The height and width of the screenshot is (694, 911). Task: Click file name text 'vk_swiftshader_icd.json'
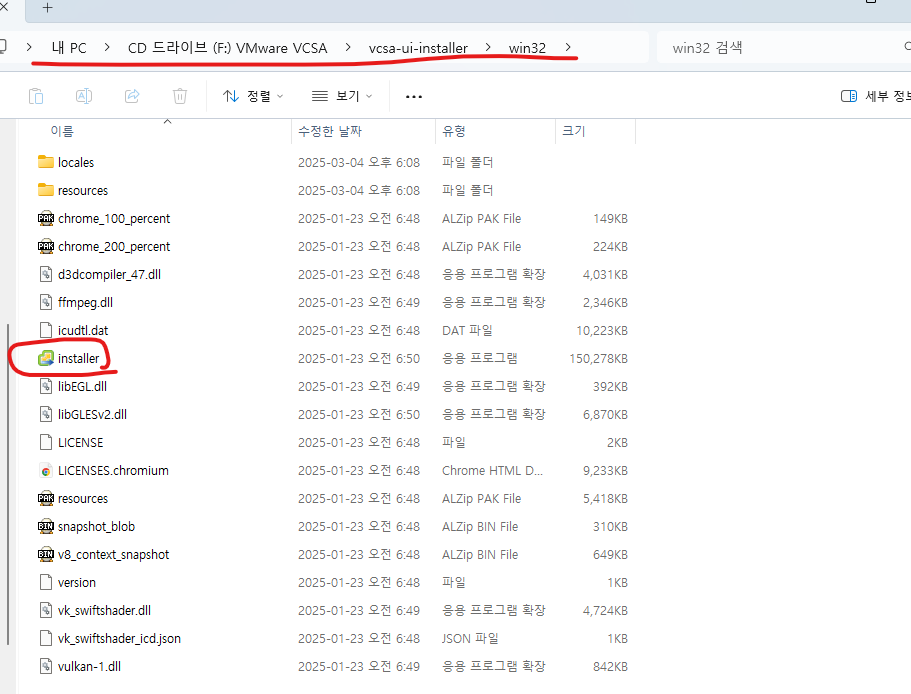coord(119,638)
